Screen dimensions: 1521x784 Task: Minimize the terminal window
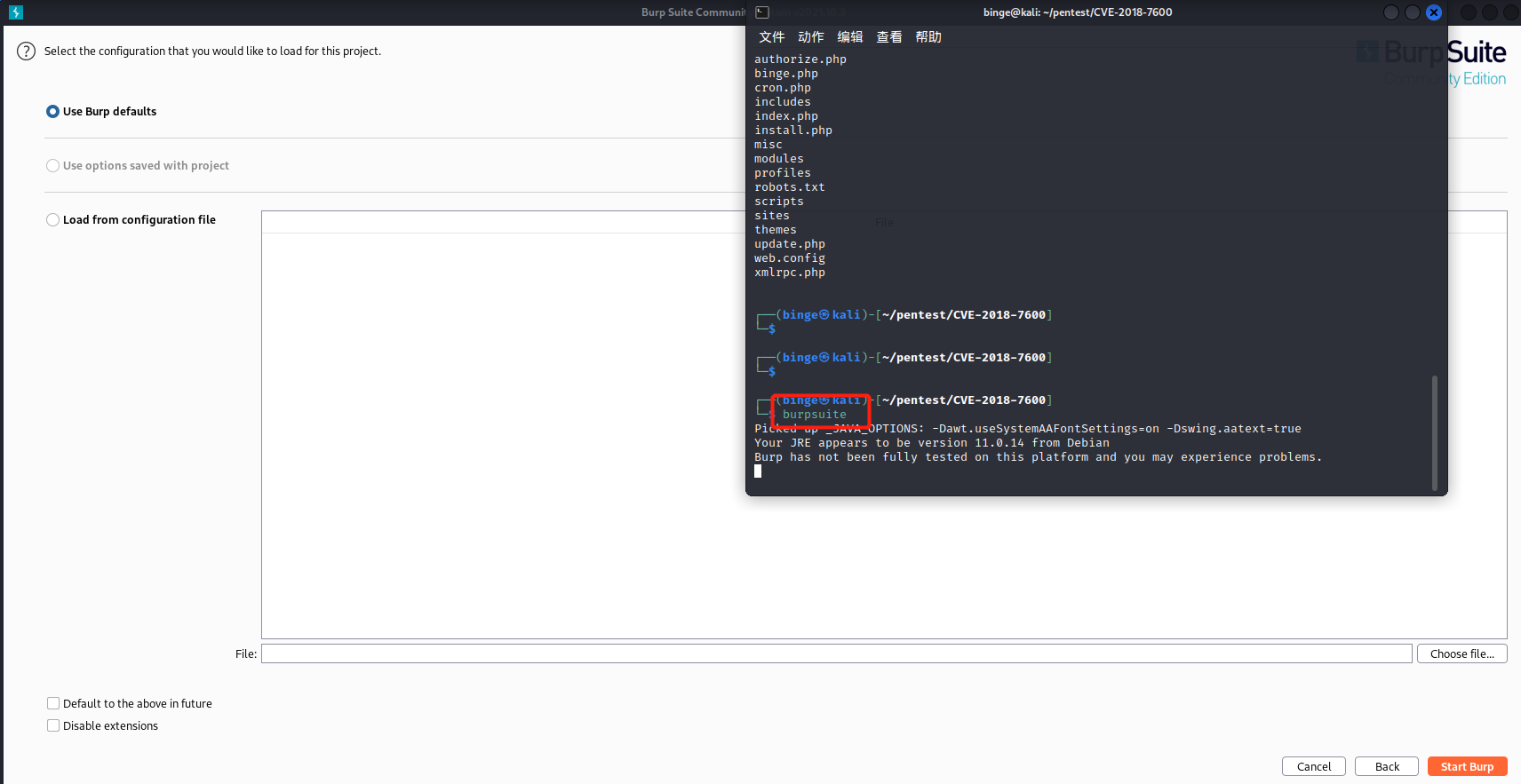(x=1391, y=12)
